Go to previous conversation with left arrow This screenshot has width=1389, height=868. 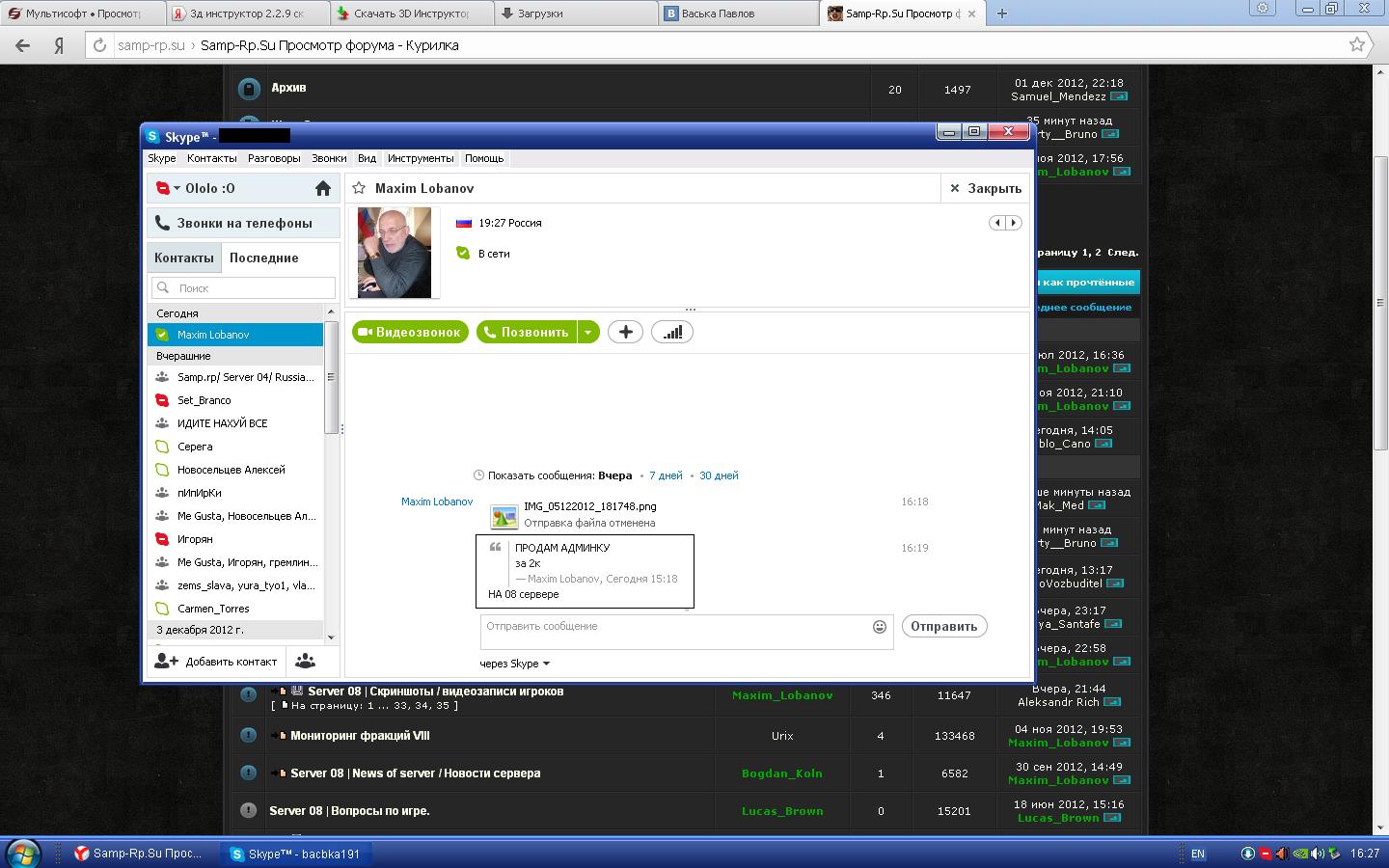coord(997,223)
